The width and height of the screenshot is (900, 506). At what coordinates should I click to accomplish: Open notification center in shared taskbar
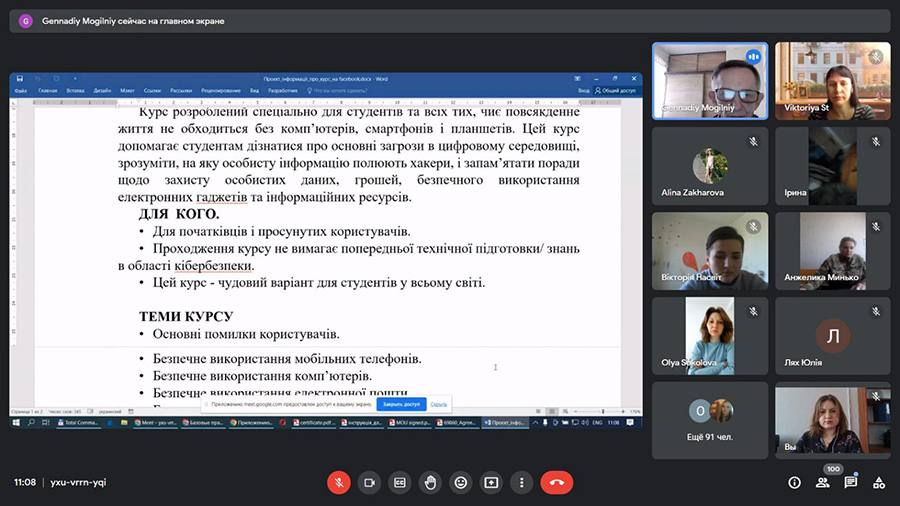[630, 422]
